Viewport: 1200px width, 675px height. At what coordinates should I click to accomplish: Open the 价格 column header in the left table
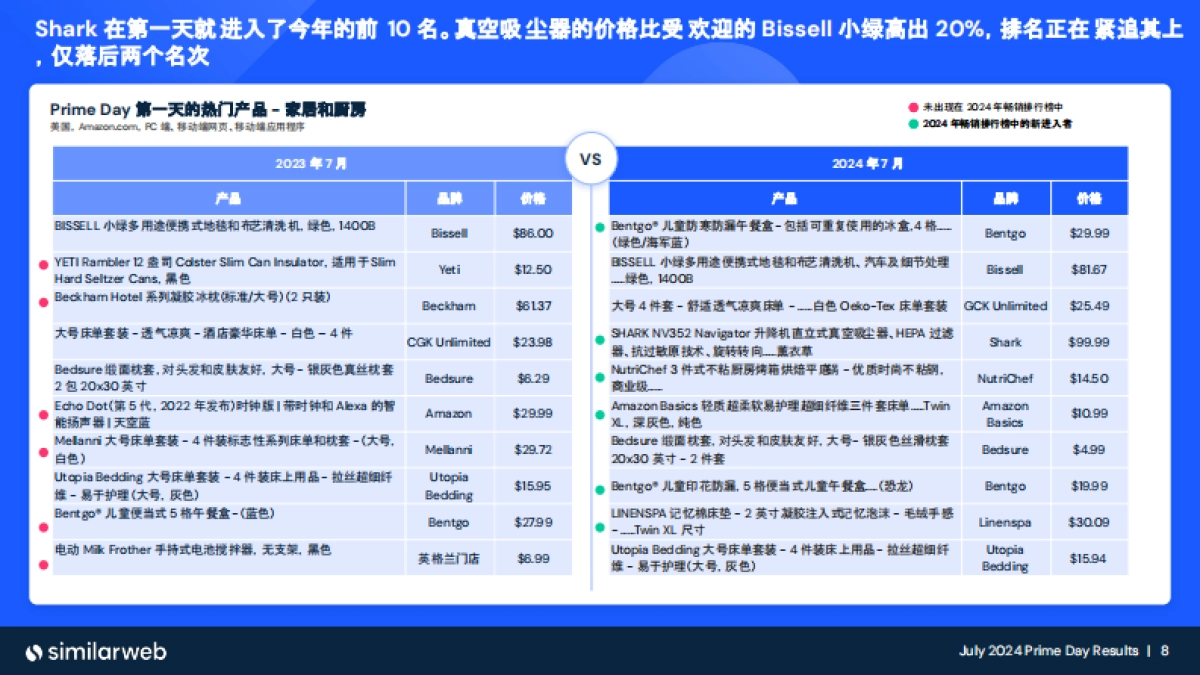[533, 197]
